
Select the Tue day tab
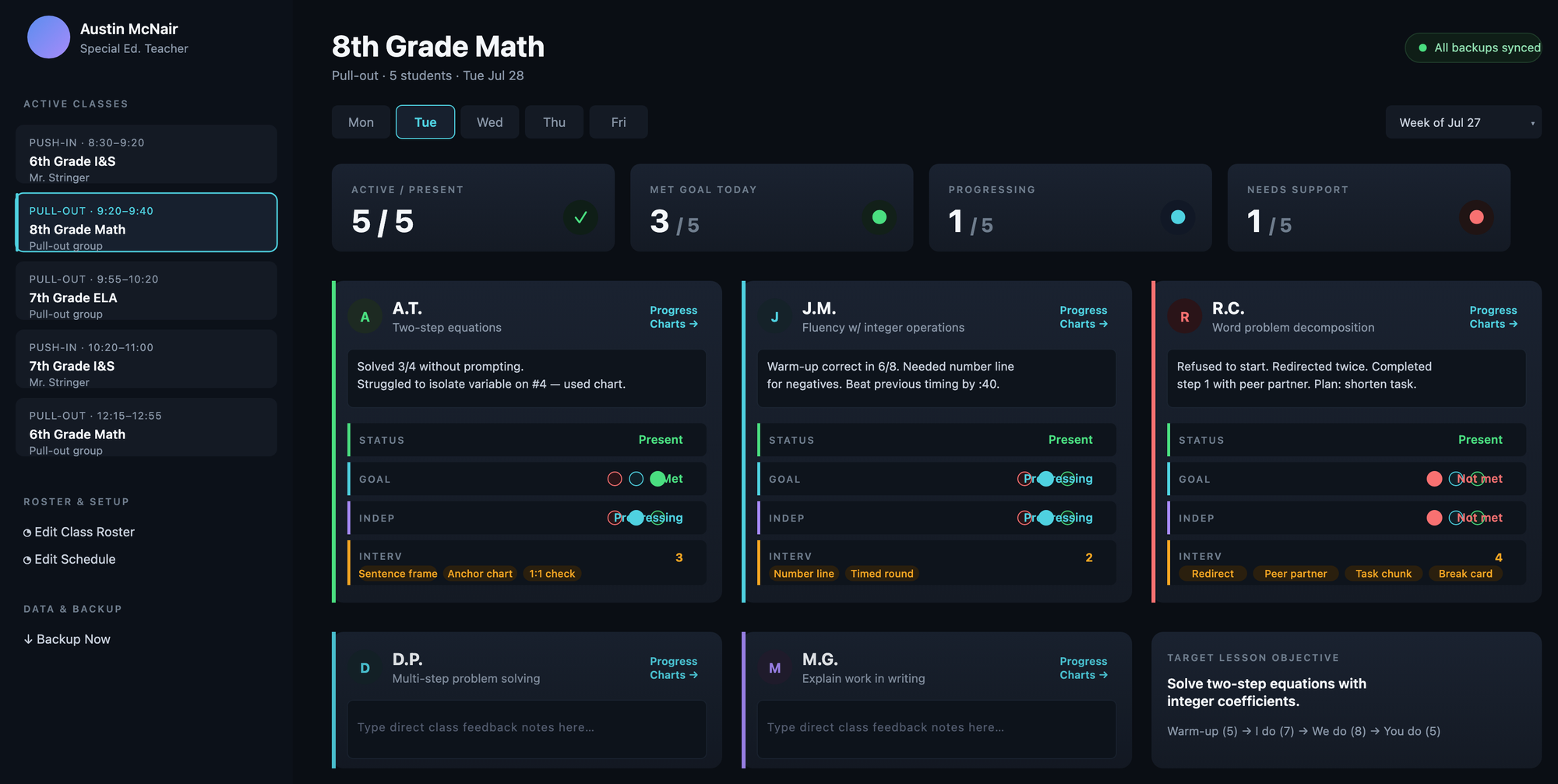click(x=425, y=122)
